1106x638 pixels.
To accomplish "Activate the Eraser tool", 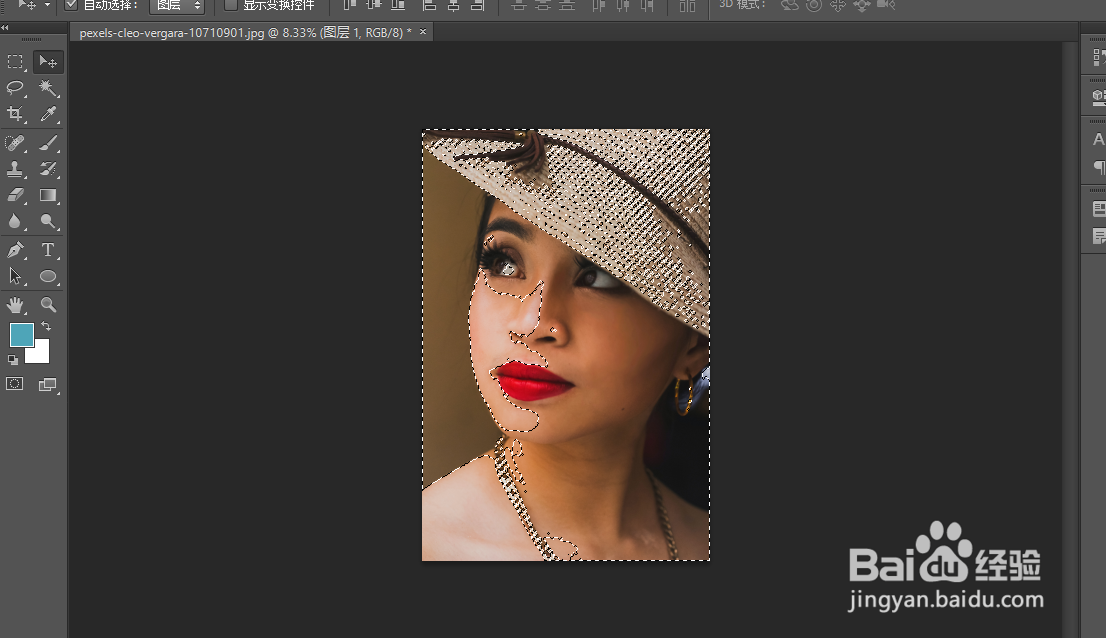I will tap(16, 195).
